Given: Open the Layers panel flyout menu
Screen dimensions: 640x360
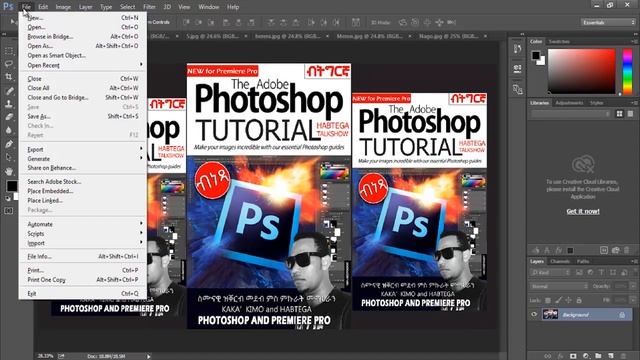Looking at the screenshot, I should pos(634,261).
